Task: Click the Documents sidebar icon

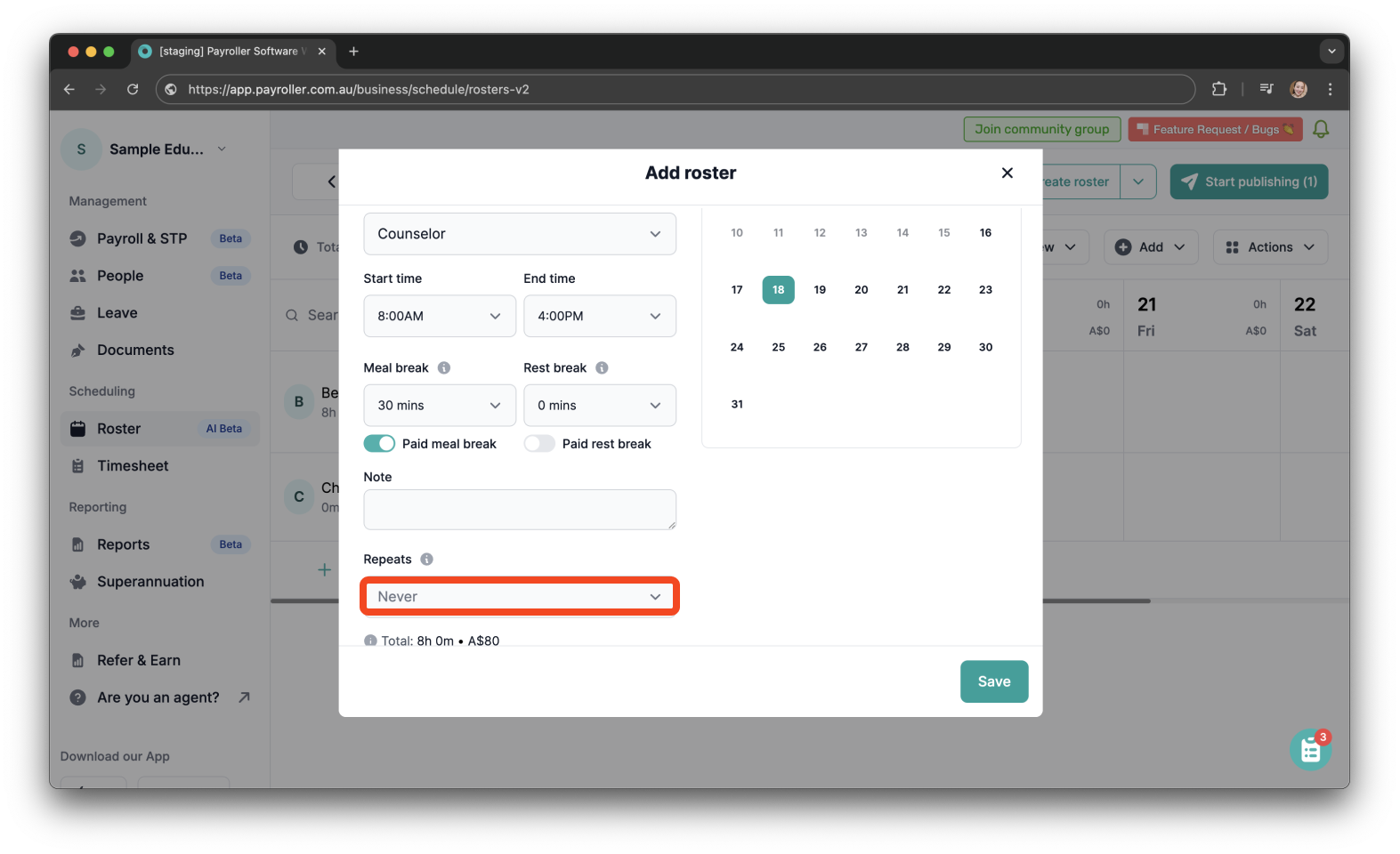Action: [x=78, y=350]
